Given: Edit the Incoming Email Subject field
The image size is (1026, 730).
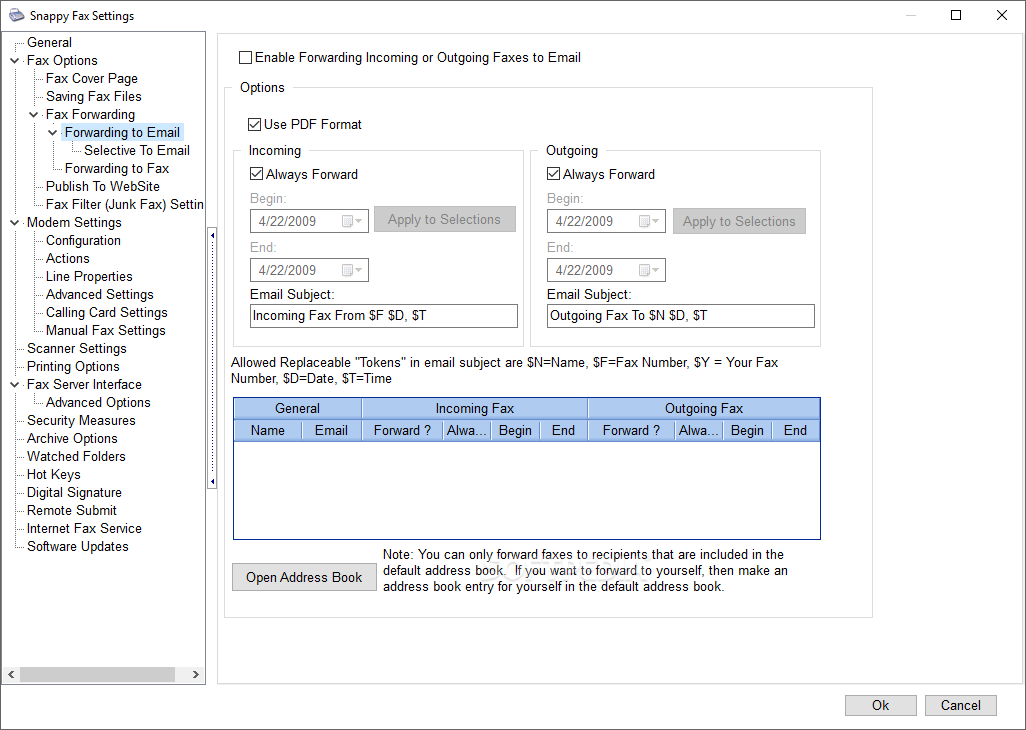Looking at the screenshot, I should [384, 316].
